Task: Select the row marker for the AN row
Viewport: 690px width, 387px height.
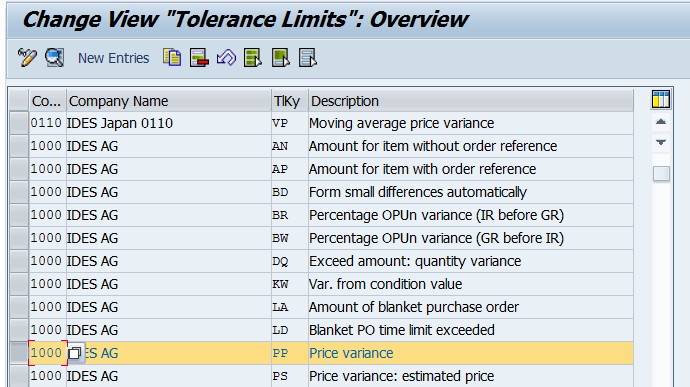Action: tap(19, 146)
